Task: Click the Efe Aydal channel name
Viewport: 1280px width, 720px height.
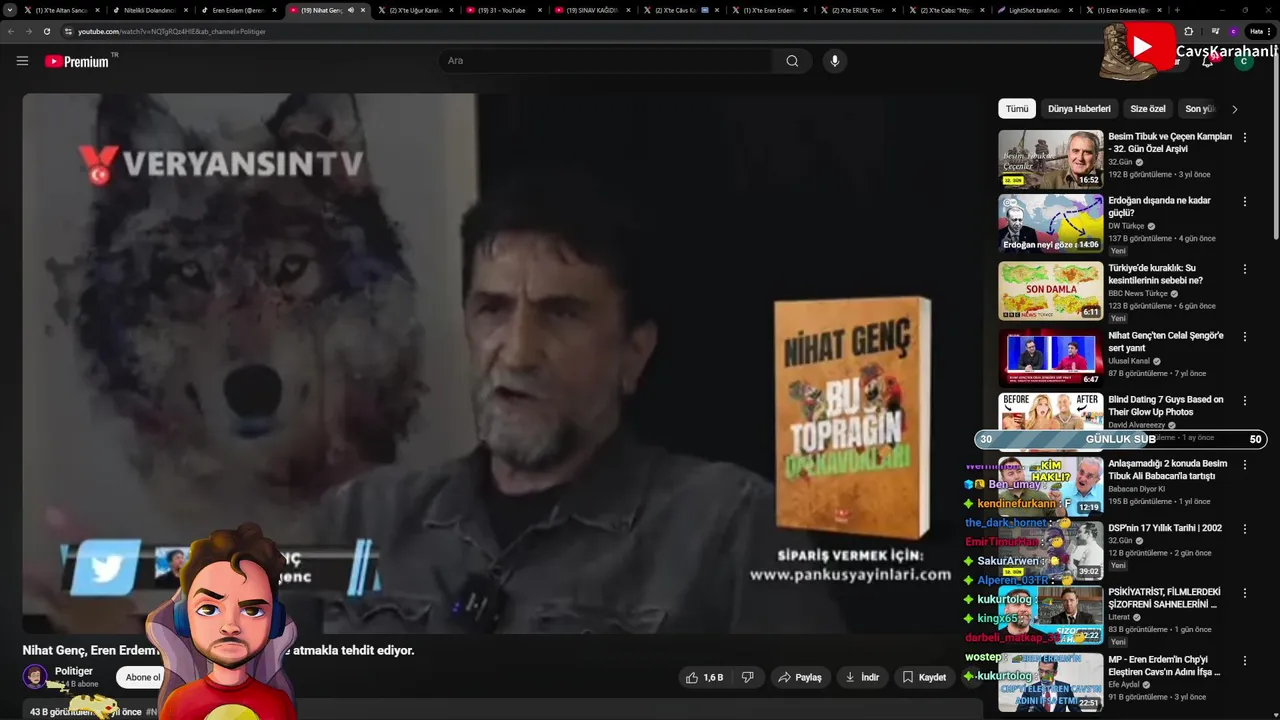Action: click(1125, 685)
